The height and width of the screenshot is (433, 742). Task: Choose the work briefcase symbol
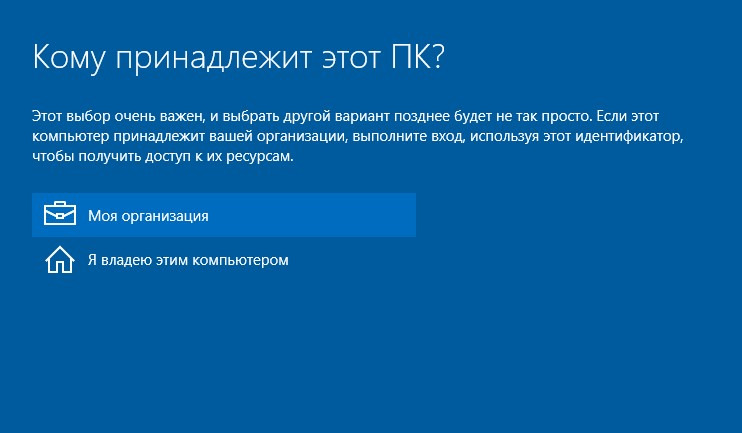[60, 215]
